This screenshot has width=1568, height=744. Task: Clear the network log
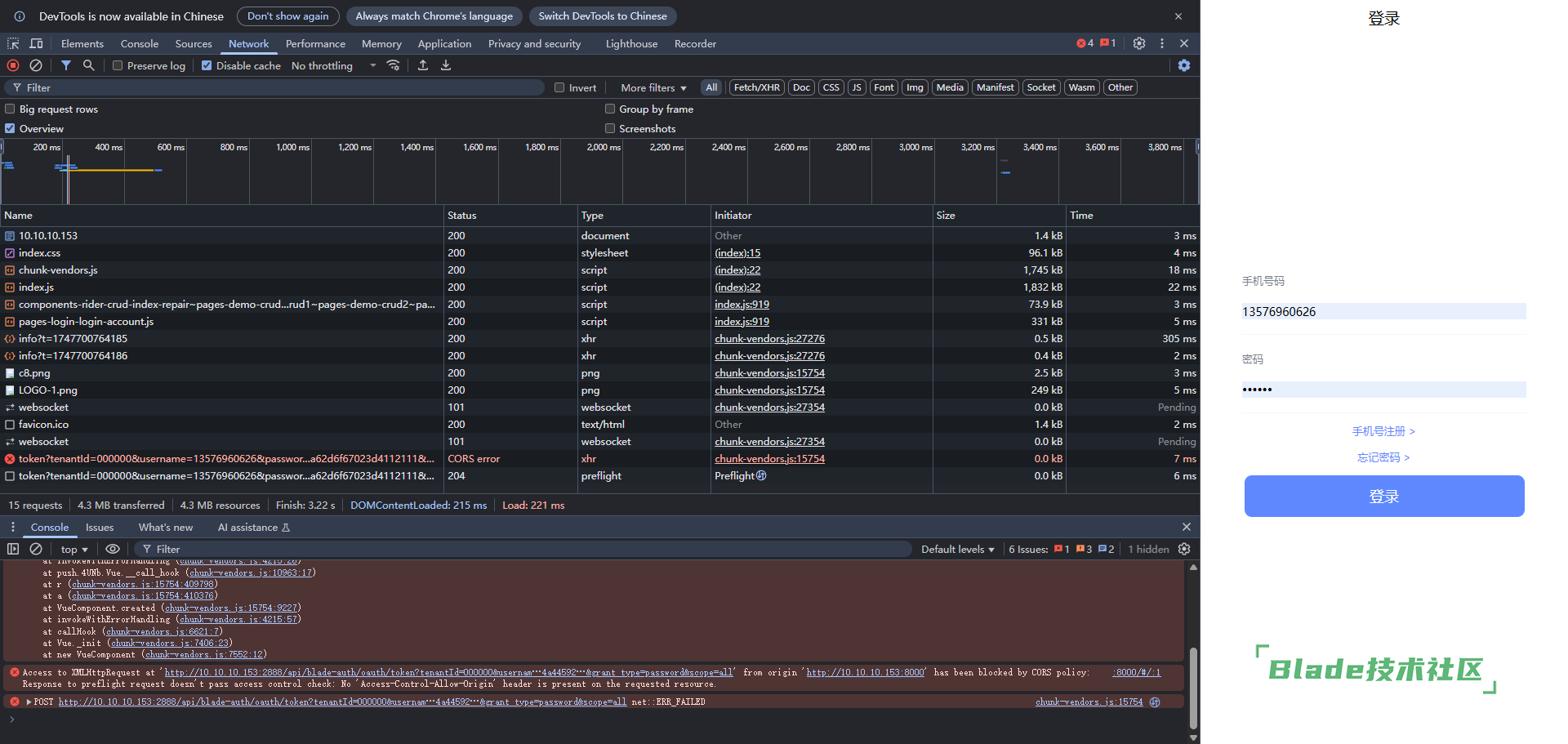(x=36, y=65)
